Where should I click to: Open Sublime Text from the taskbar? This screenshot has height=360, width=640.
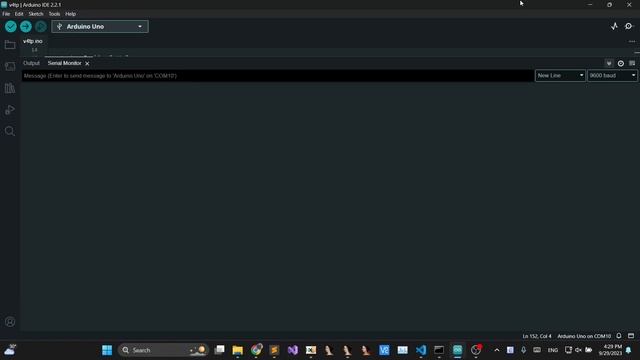[274, 350]
